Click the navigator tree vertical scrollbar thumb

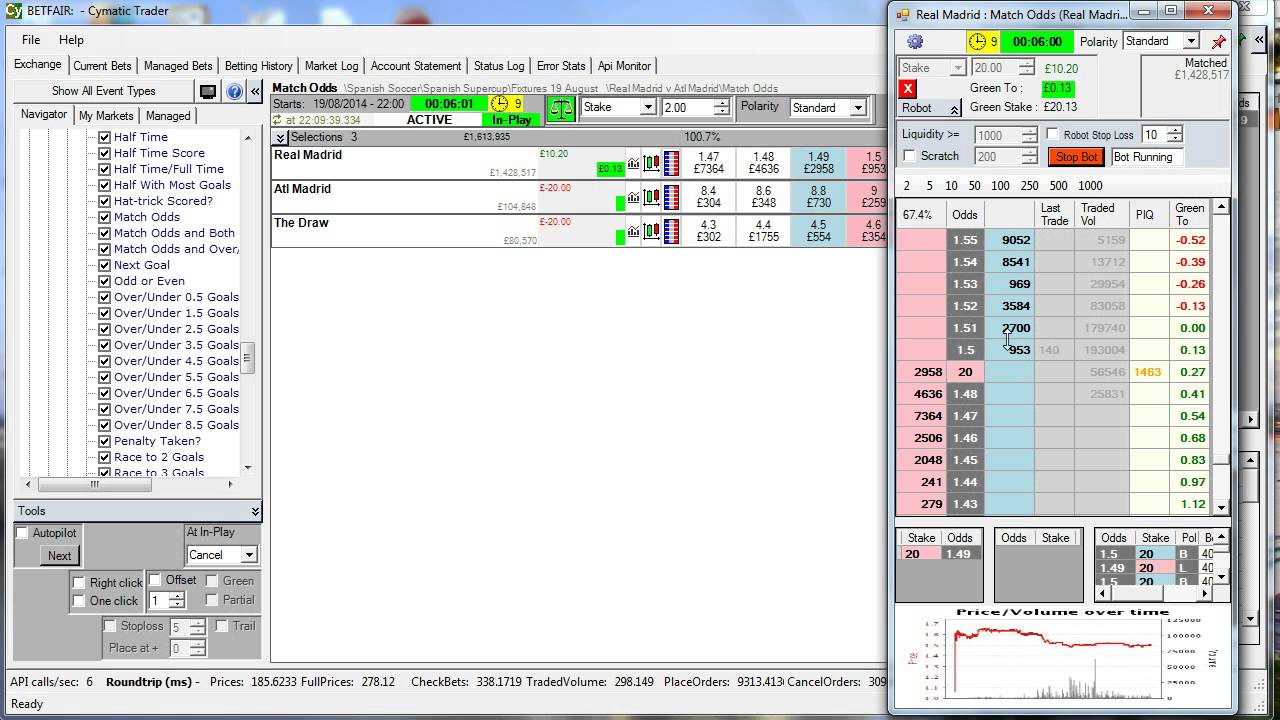click(248, 357)
